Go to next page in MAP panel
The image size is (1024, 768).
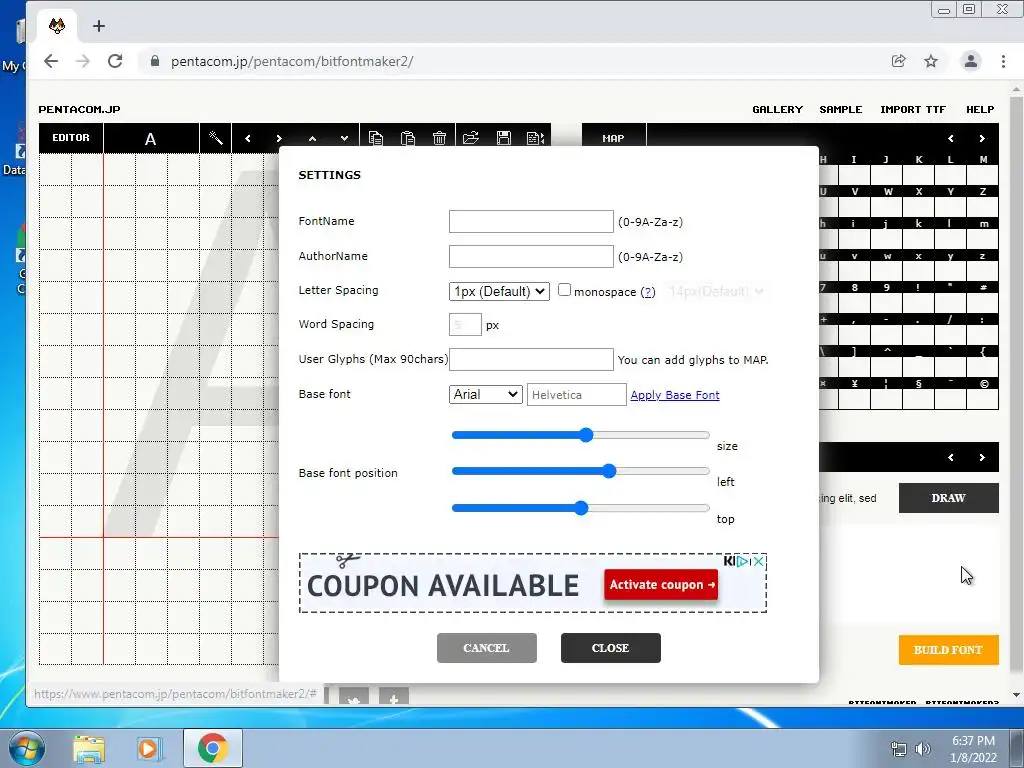[982, 138]
